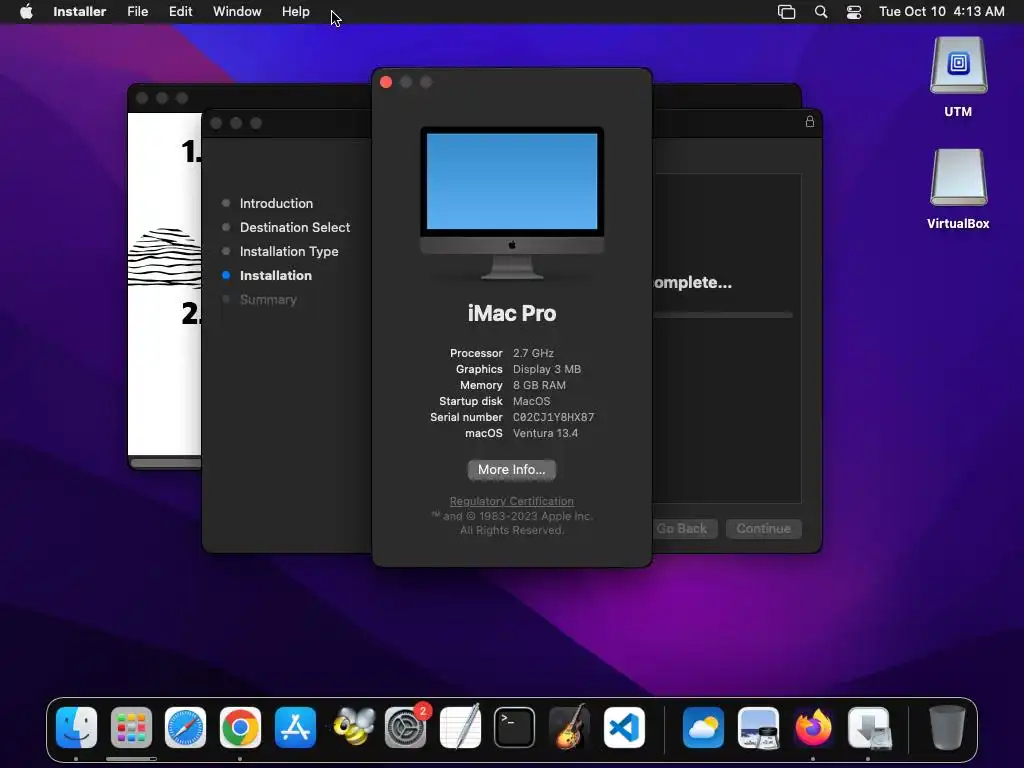1024x768 pixels.
Task: Click the Ventura 13.4 version text
Action: click(x=545, y=433)
